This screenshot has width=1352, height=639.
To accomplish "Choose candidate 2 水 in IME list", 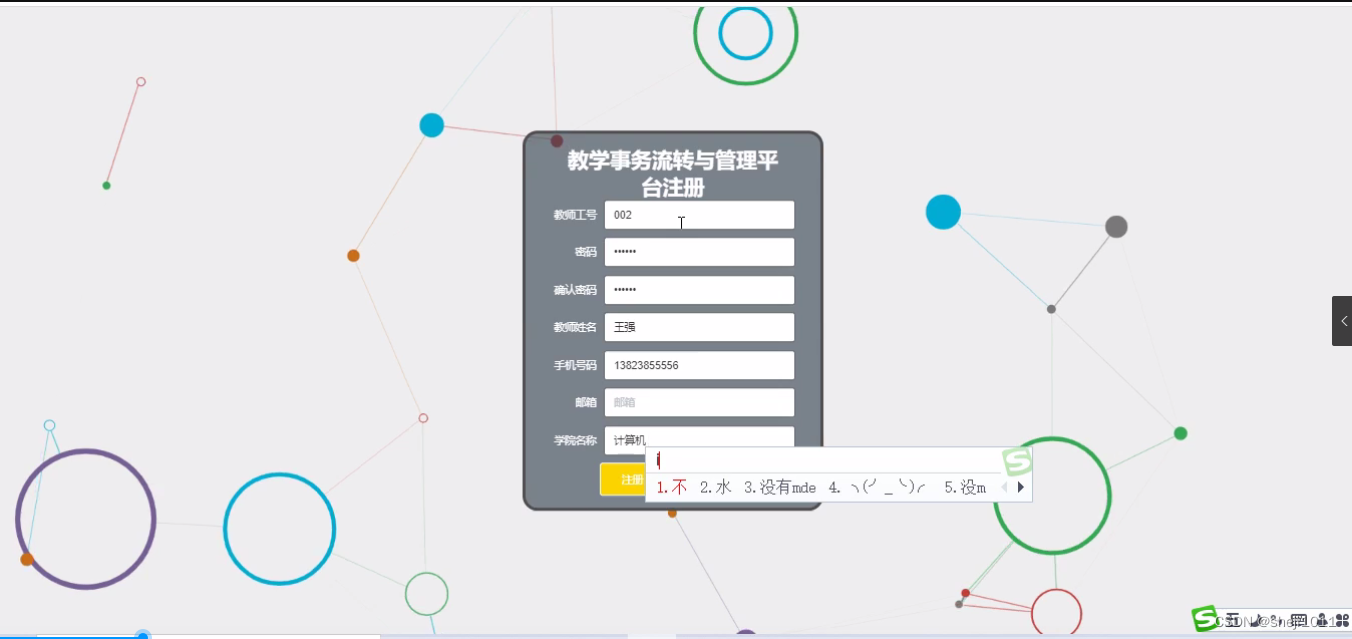I will 716,488.
